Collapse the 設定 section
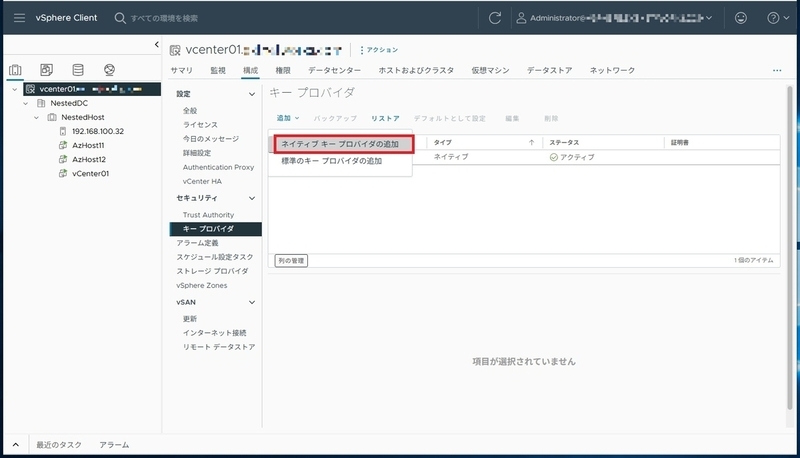This screenshot has height=458, width=800. 252,94
